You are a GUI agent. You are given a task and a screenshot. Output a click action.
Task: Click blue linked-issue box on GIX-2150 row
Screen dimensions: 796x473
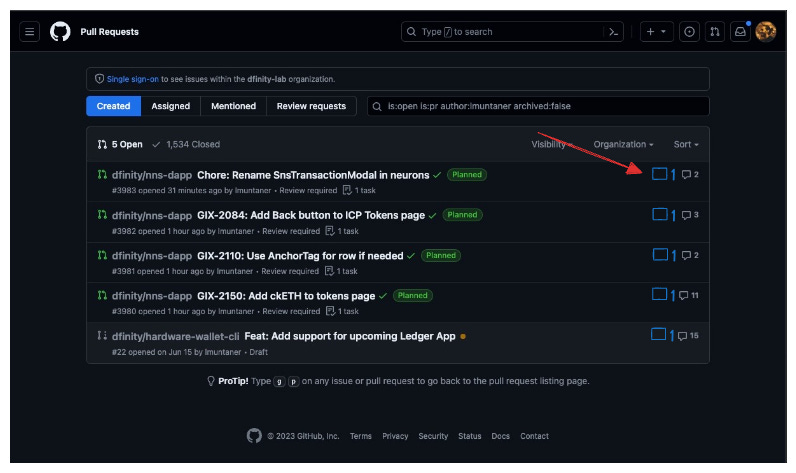(659, 294)
